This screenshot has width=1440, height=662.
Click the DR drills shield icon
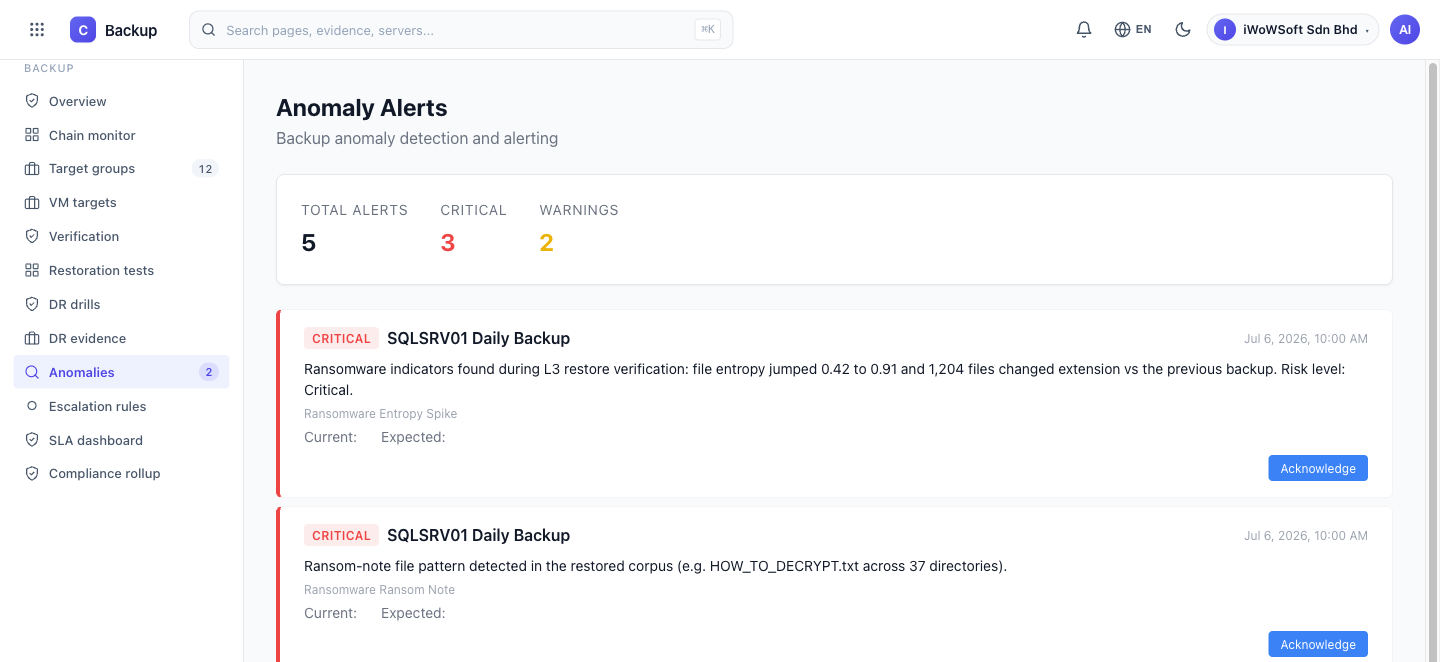32,305
